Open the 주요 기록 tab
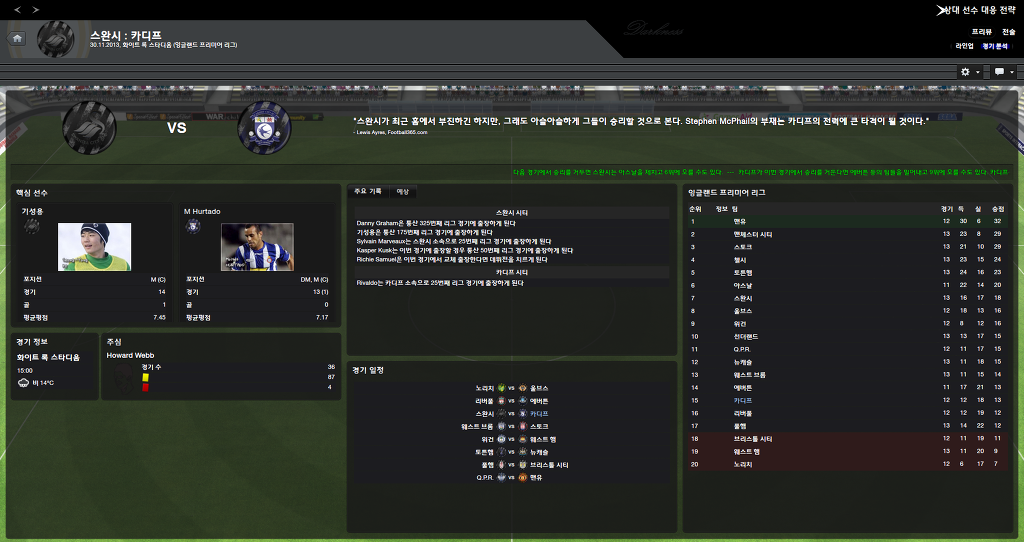This screenshot has width=1024, height=542. click(368, 191)
